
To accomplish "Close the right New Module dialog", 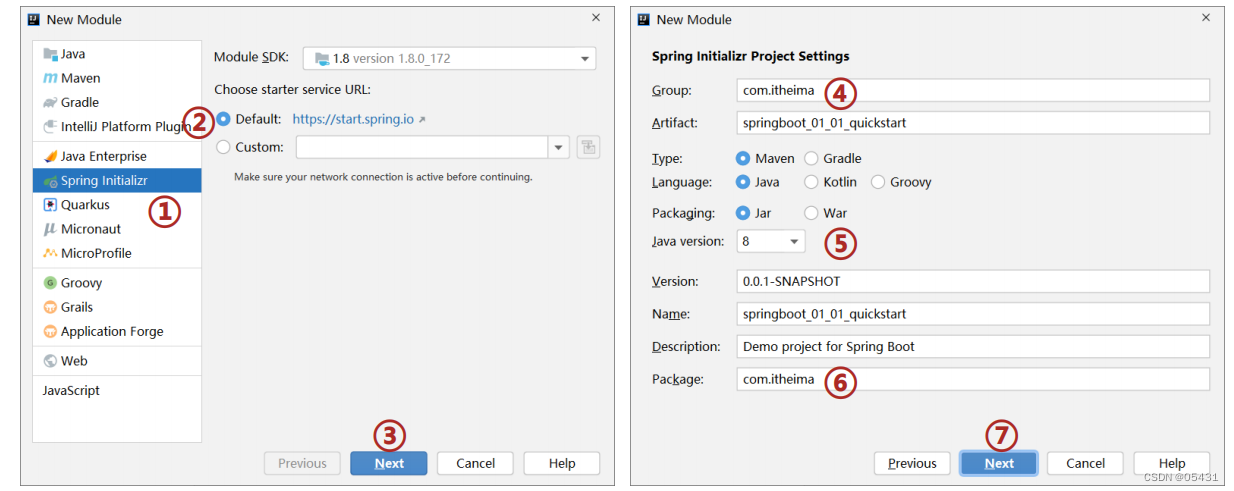I will click(1205, 18).
